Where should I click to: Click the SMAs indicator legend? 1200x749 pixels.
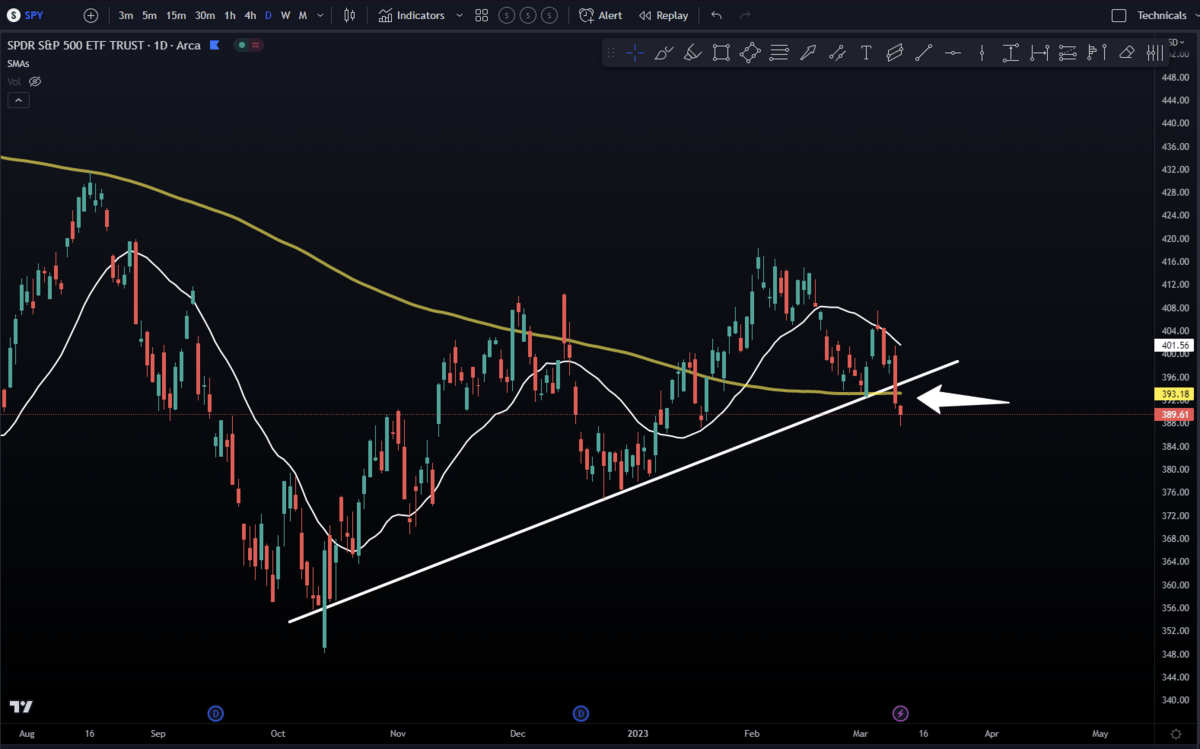[19, 63]
